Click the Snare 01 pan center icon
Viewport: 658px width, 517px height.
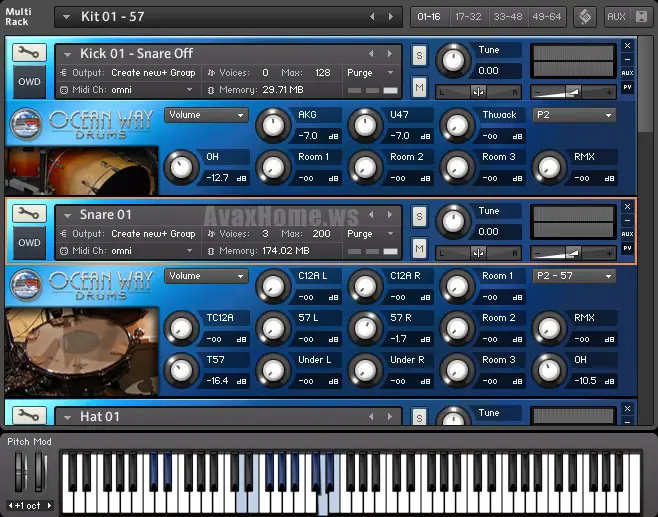[478, 253]
